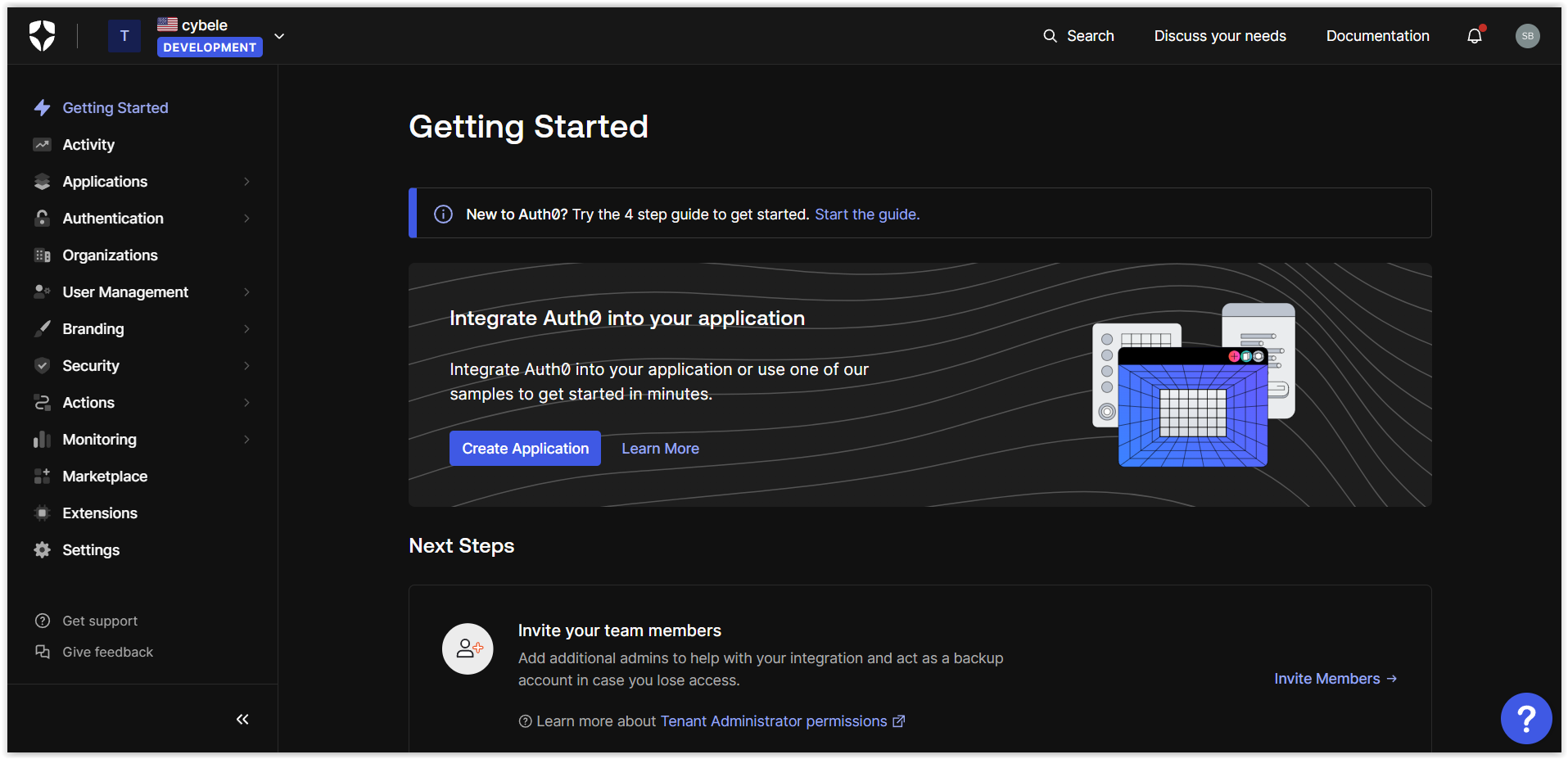Click the Settings gear icon
Image resolution: width=1568 pixels, height=759 pixels.
tap(43, 550)
